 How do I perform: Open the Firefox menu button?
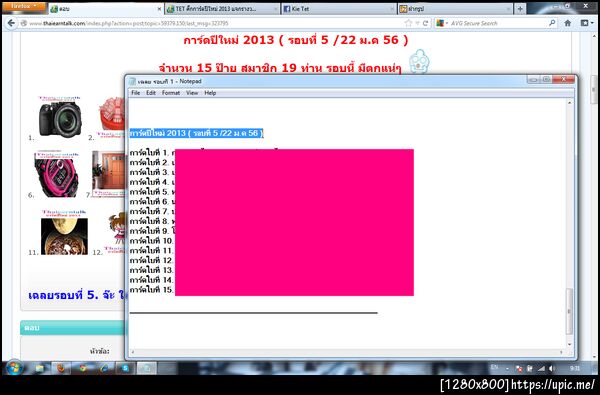24,7
